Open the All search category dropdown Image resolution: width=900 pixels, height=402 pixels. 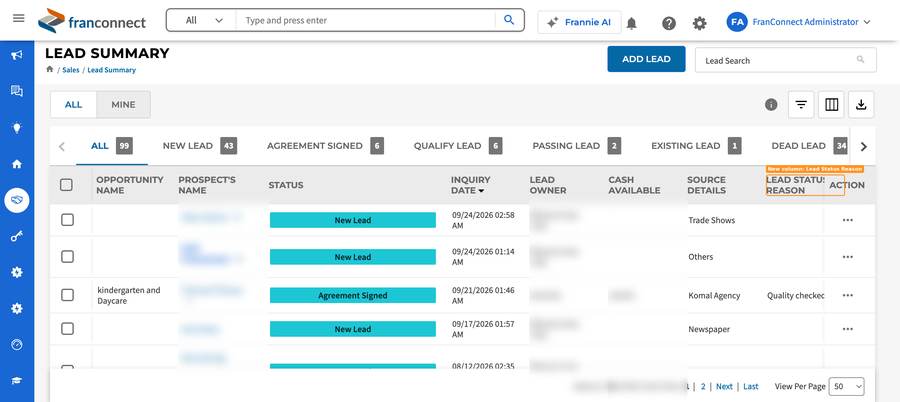[x=203, y=20]
